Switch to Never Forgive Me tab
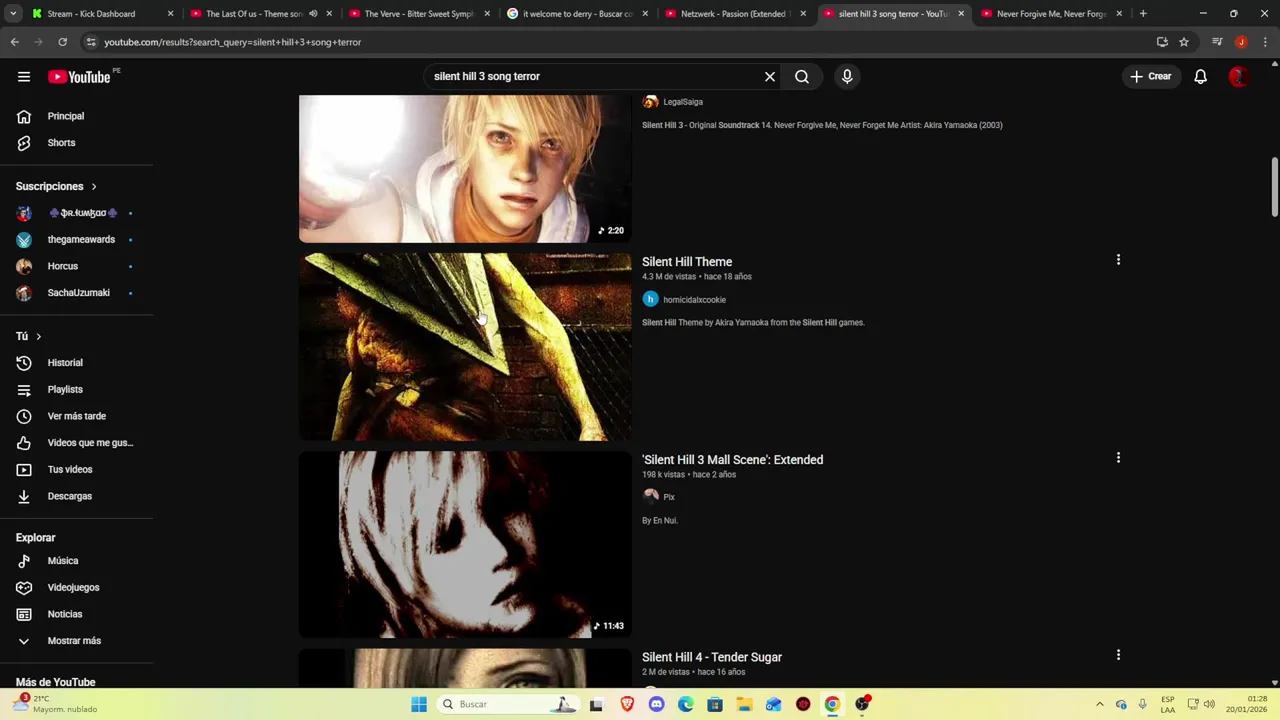Screen dimensions: 1280x720 [x=1050, y=14]
